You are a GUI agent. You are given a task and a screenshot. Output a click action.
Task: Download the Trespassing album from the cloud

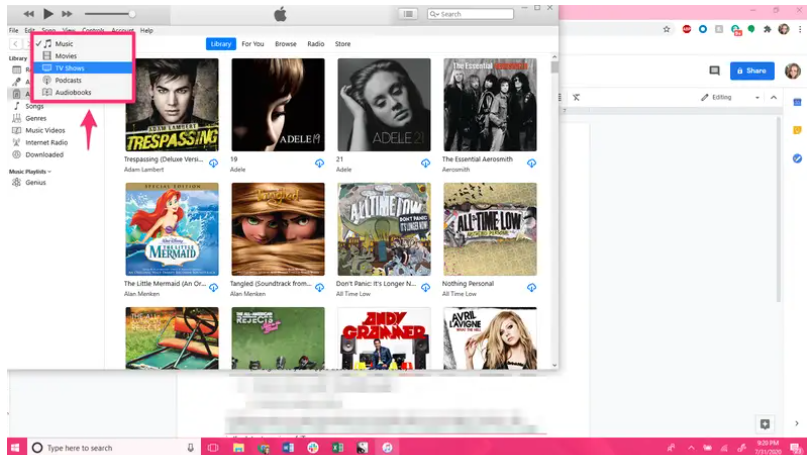coord(213,163)
